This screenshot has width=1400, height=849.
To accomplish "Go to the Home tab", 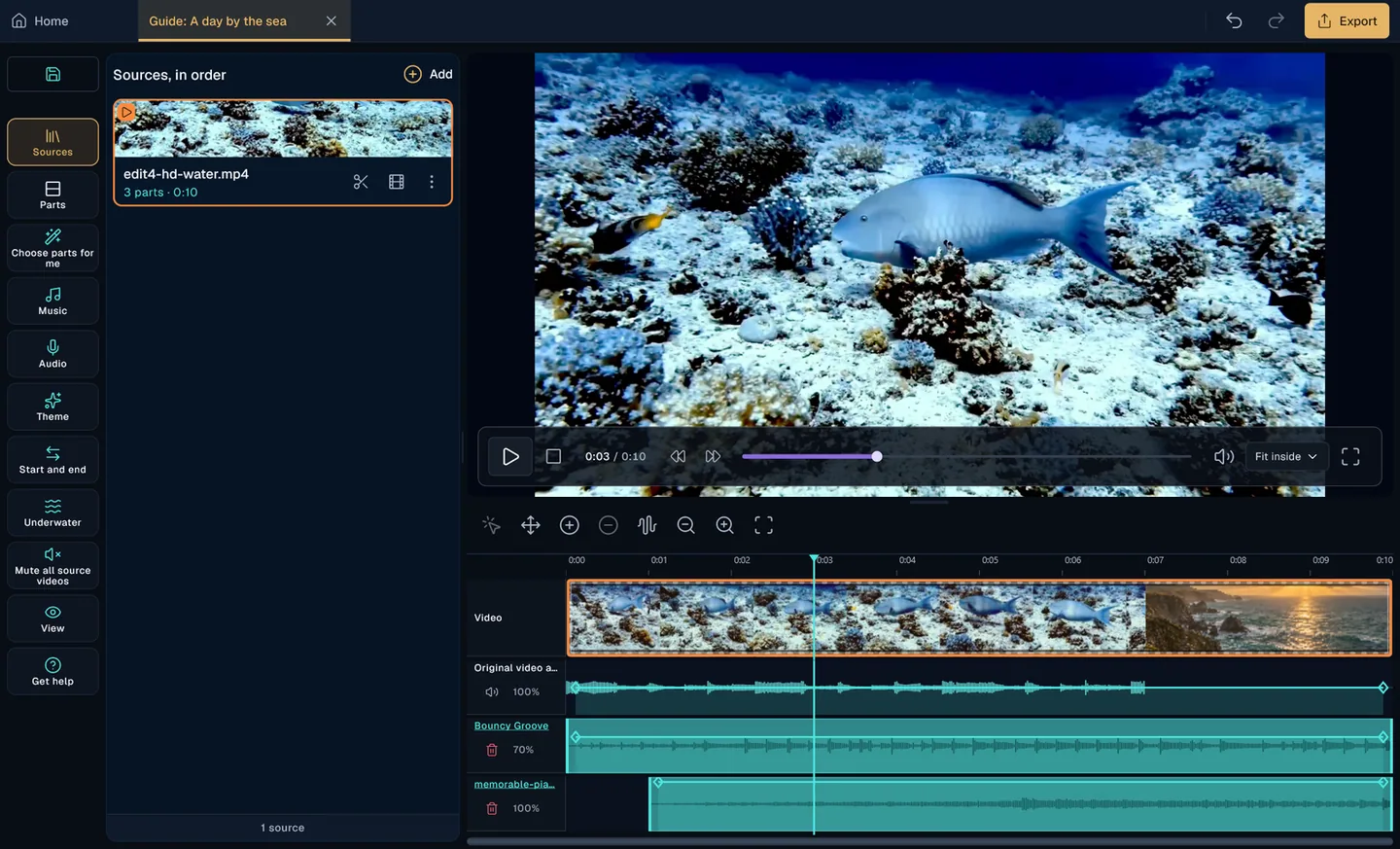I will click(40, 20).
